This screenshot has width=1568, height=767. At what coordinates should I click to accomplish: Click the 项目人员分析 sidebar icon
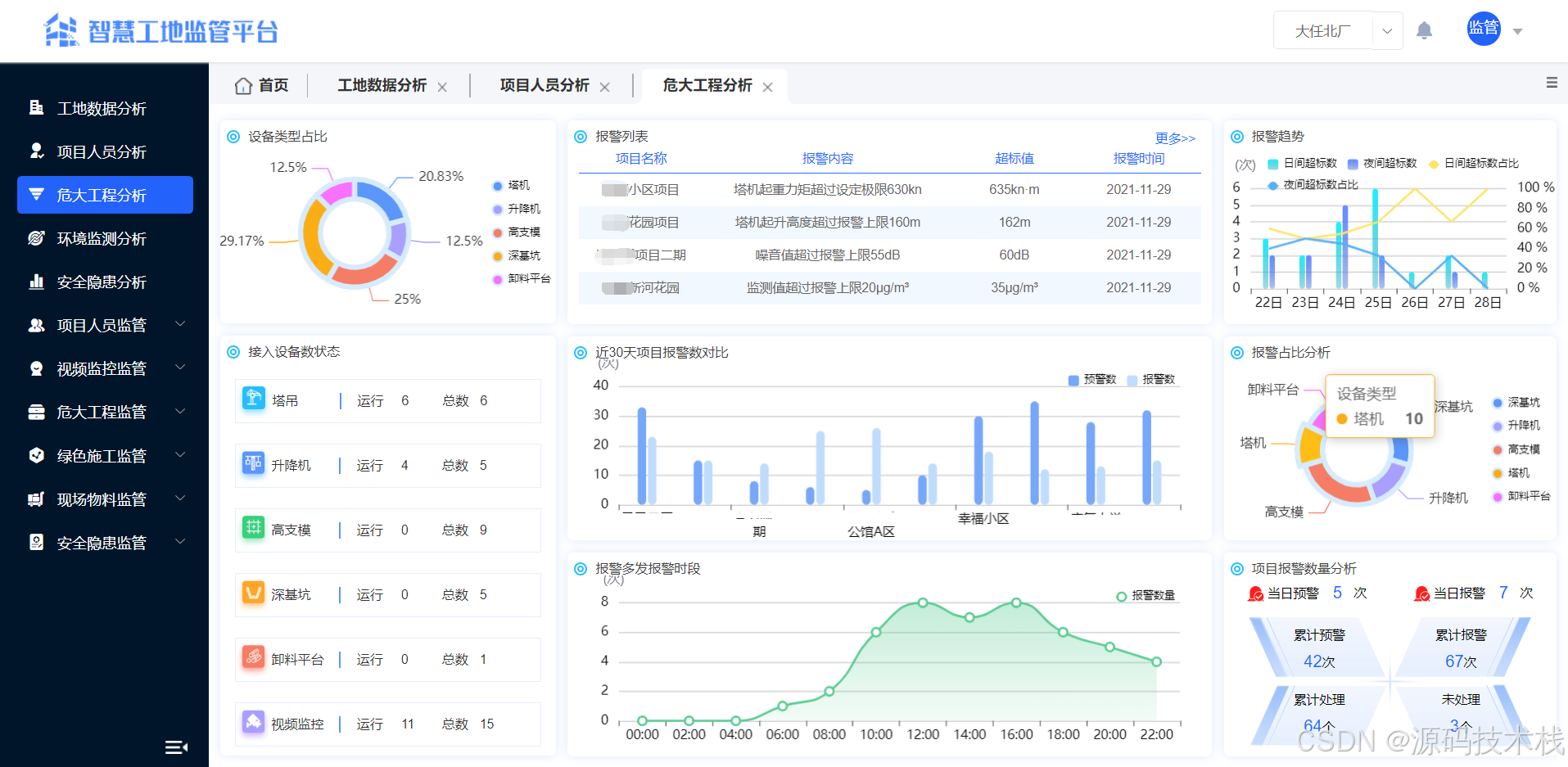[36, 151]
